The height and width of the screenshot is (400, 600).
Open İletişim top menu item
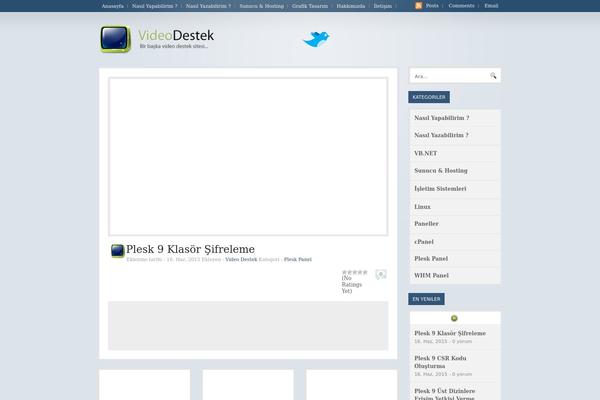tap(383, 6)
